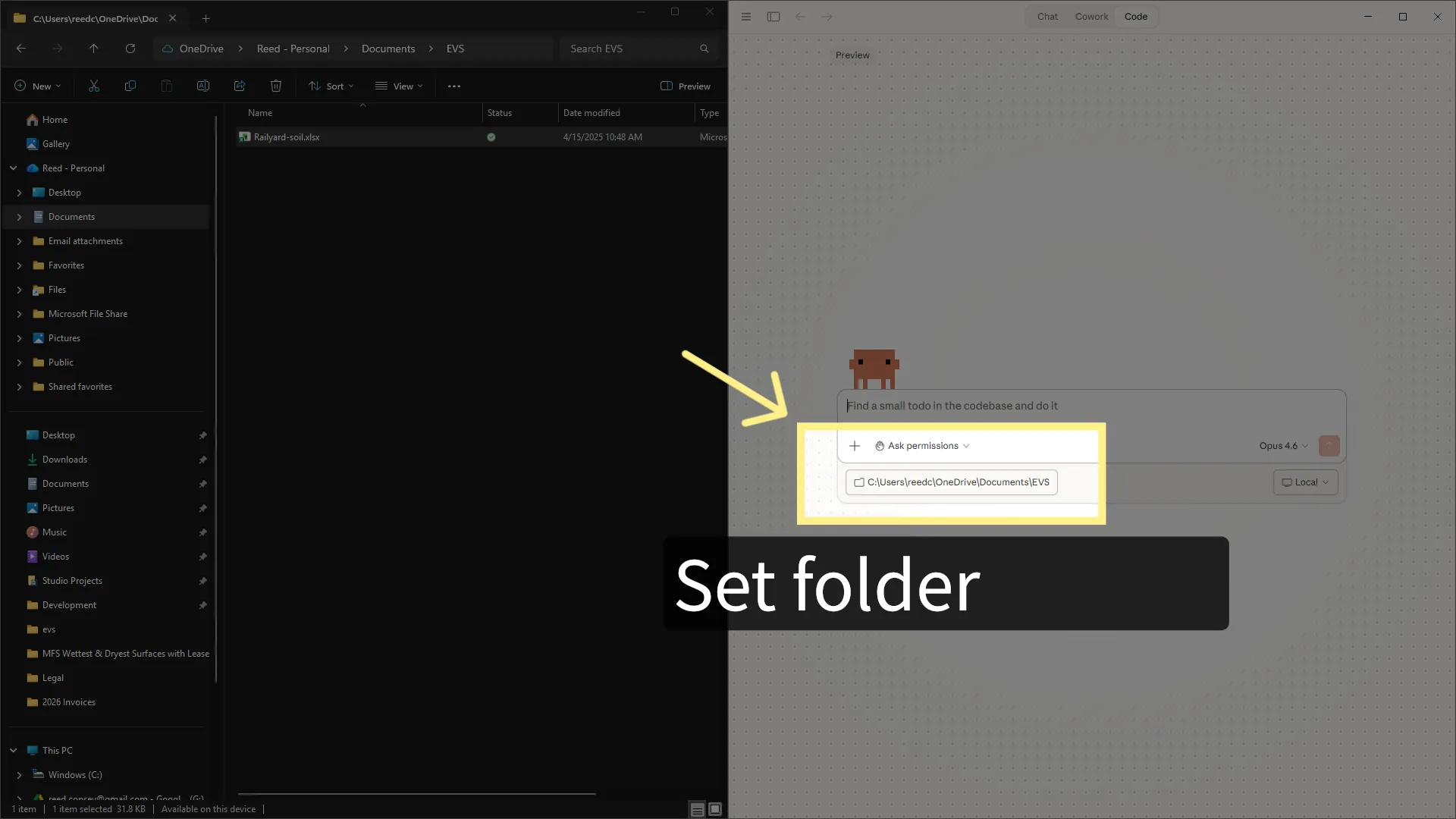Toggle the Claude sidebar panel icon
Viewport: 1456px width, 819px height.
(x=773, y=17)
